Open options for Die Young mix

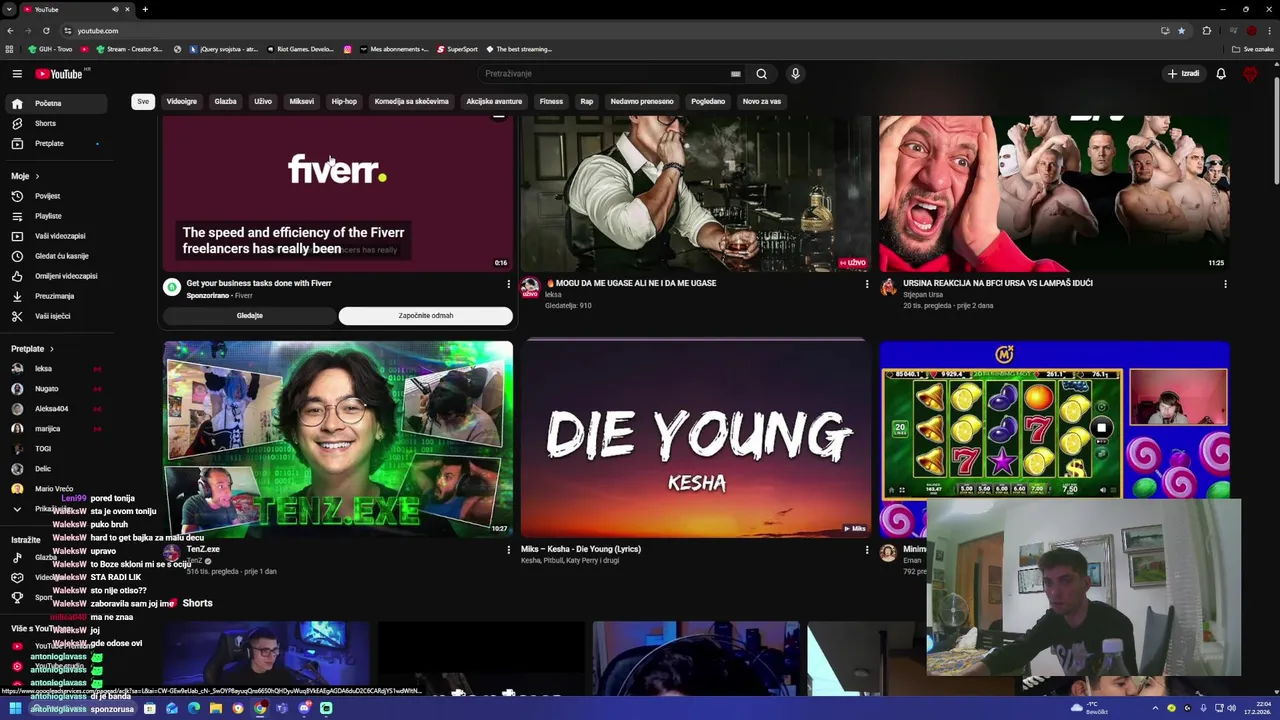click(867, 550)
